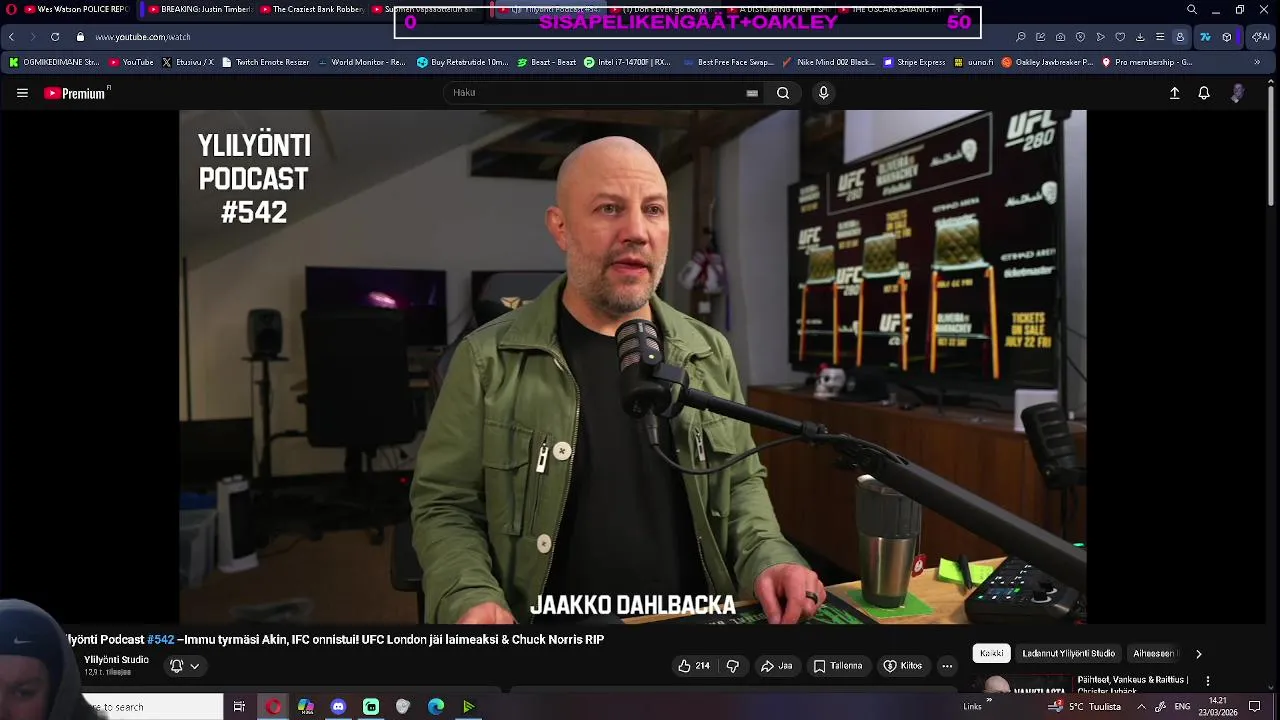This screenshot has width=1280, height=720.
Task: Open the YouTube bookmark
Action: [x=131, y=62]
